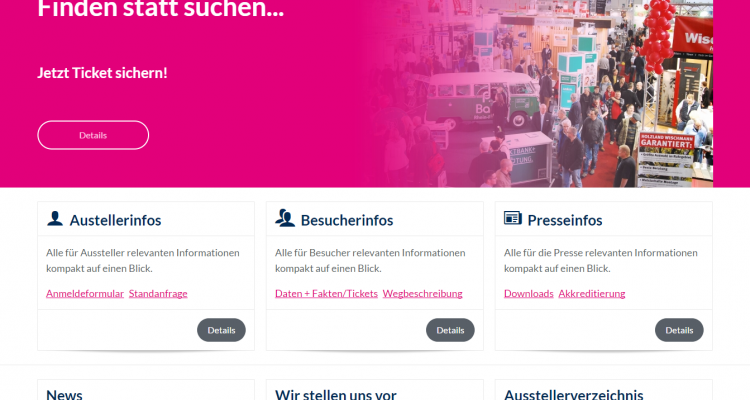This screenshot has width=750, height=400.
Task: Follow the Downloads link
Action: (x=529, y=293)
